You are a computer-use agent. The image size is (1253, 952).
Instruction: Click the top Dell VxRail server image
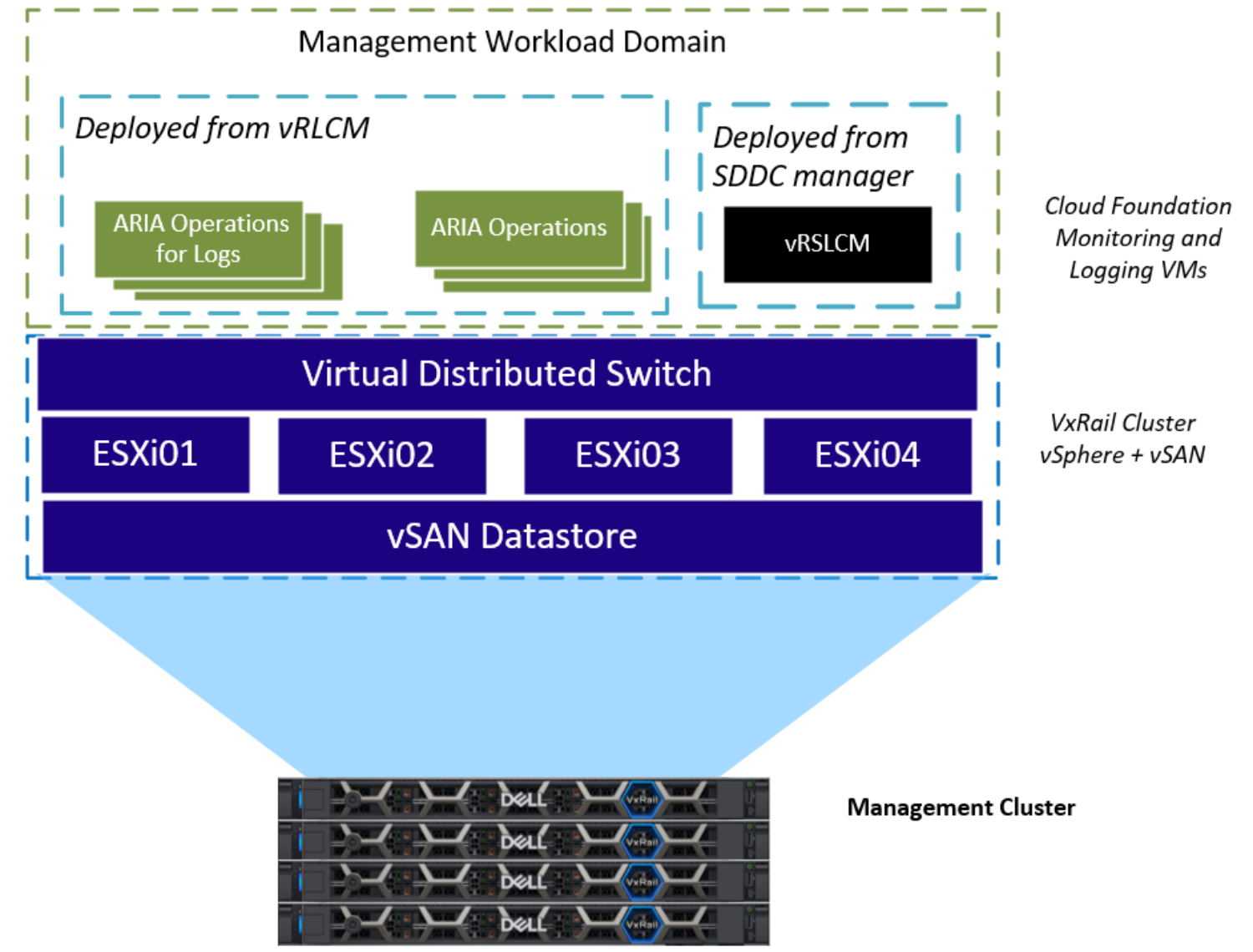[x=524, y=798]
